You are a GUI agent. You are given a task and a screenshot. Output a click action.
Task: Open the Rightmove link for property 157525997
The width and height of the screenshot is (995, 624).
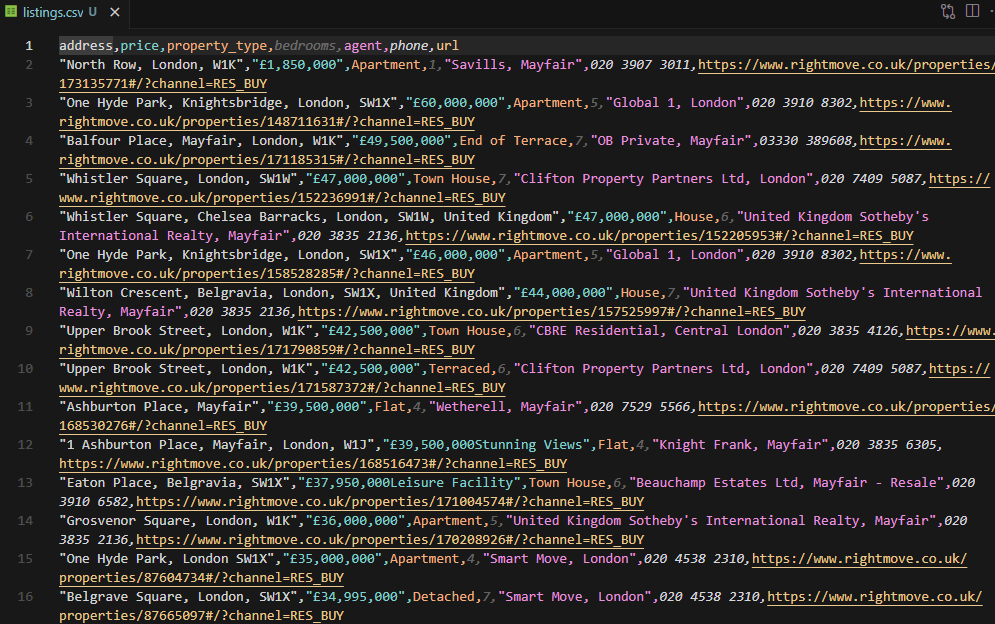click(551, 312)
